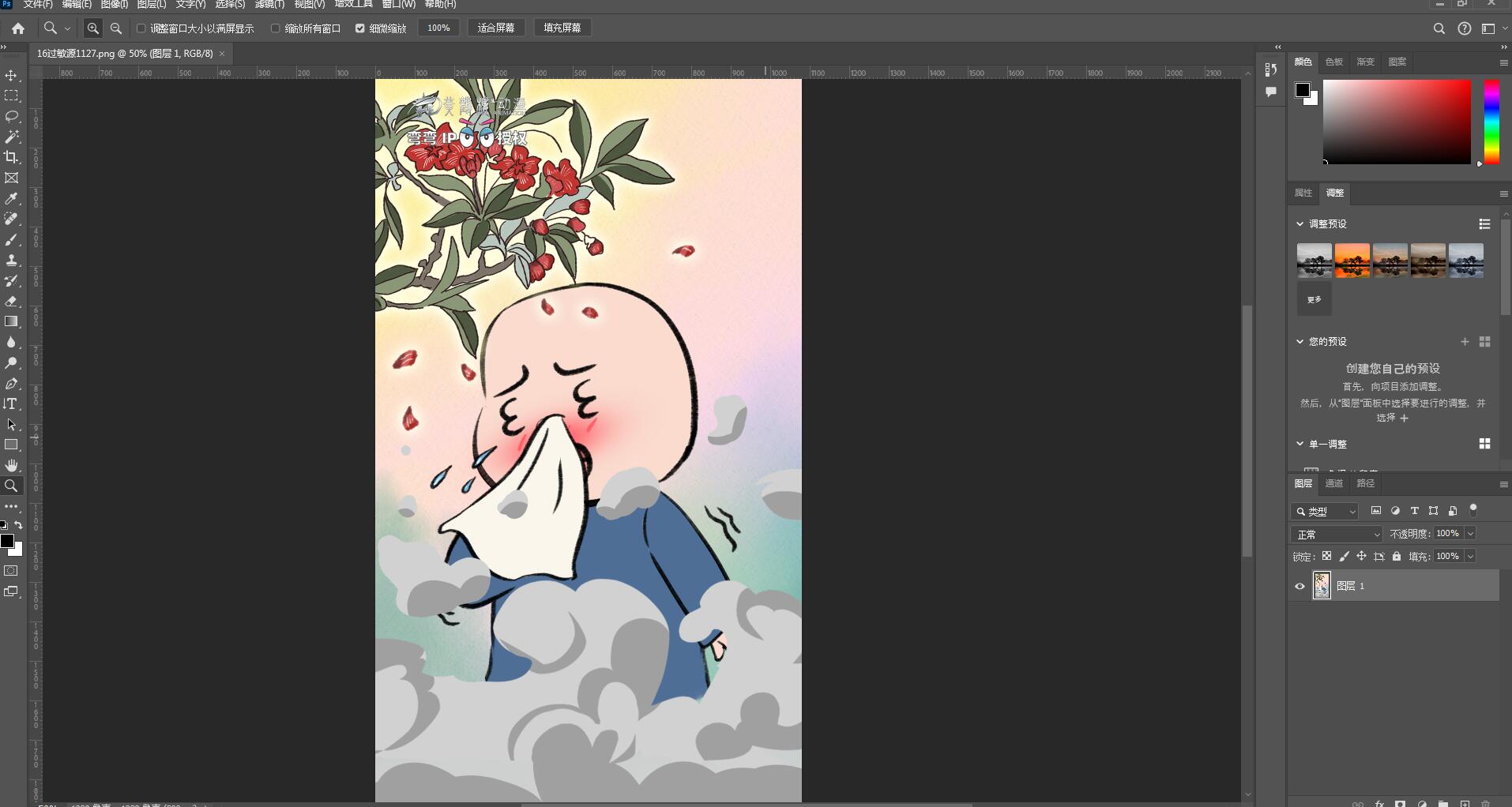
Task: Open the Edit Toolbar three-dots button
Action: tap(11, 506)
